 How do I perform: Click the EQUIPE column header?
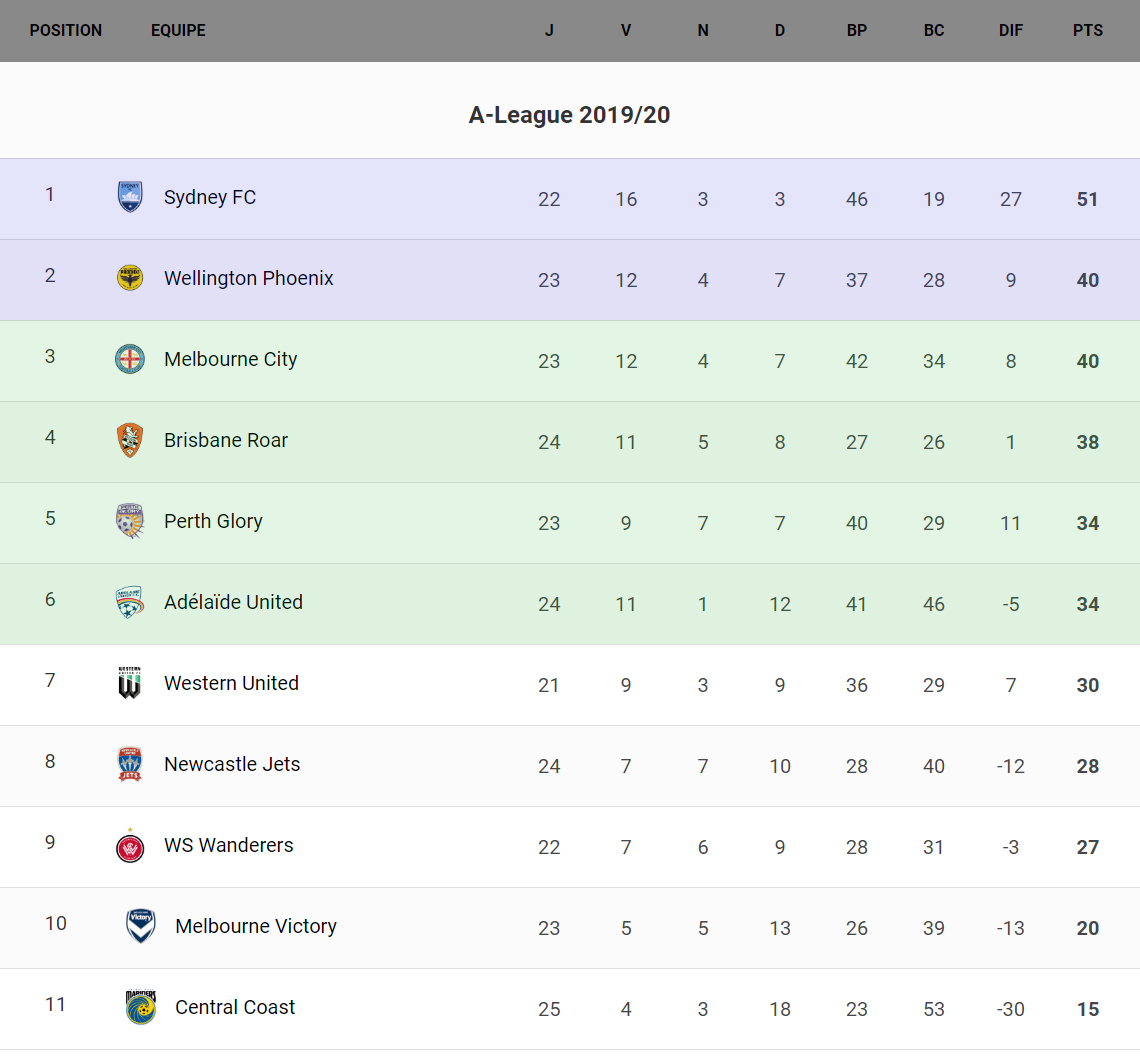178,30
